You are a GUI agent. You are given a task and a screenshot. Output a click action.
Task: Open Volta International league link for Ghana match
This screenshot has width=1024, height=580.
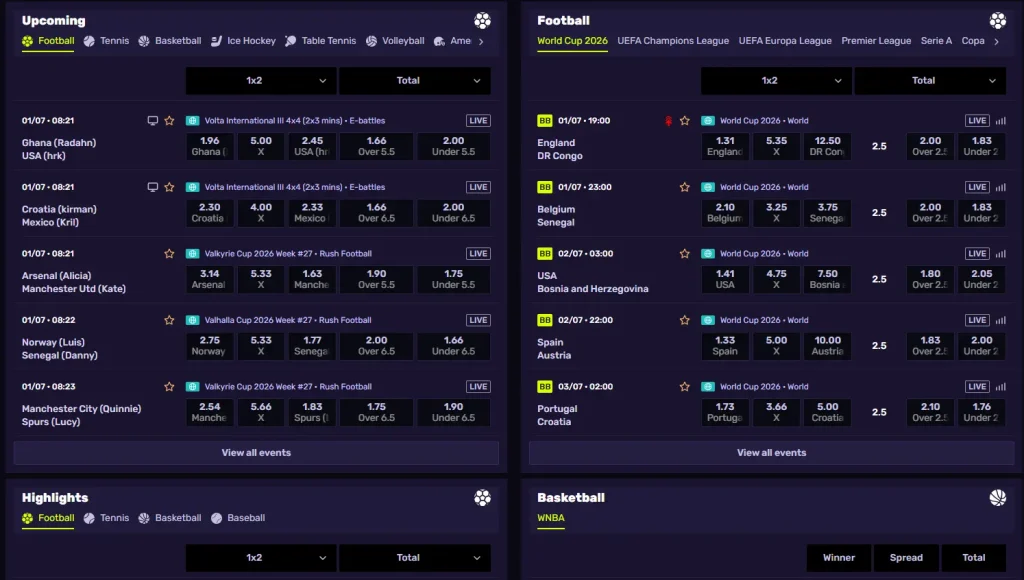click(x=295, y=121)
